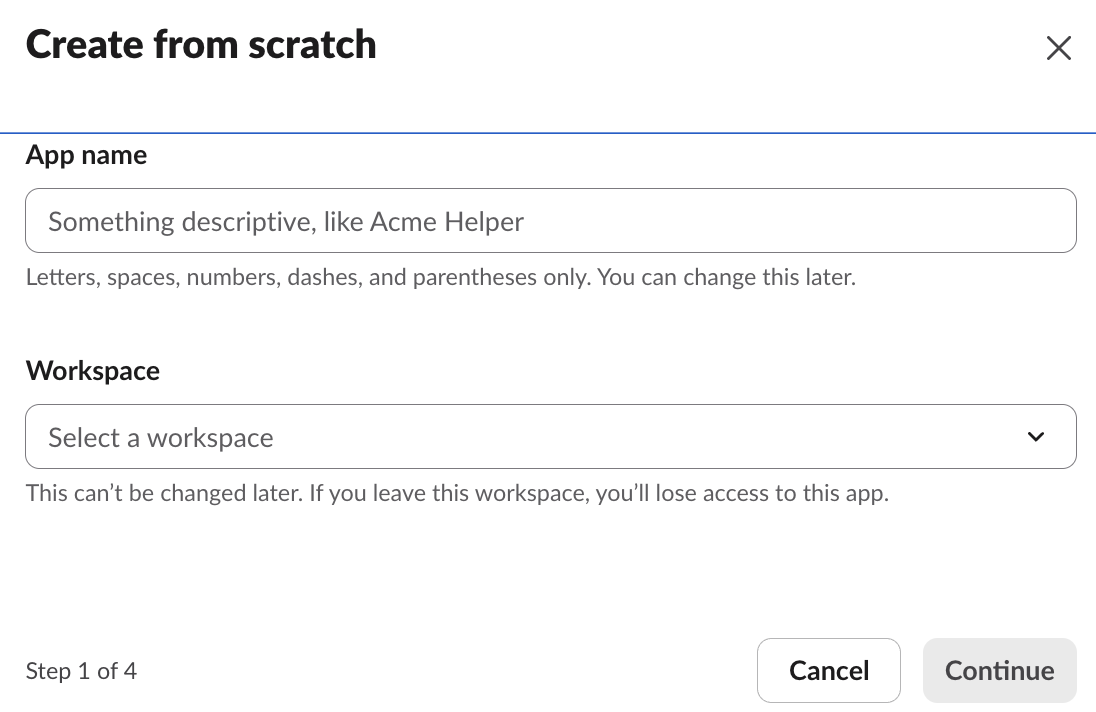Open the Select a workspace dropdown
The image size is (1096, 712).
(551, 437)
